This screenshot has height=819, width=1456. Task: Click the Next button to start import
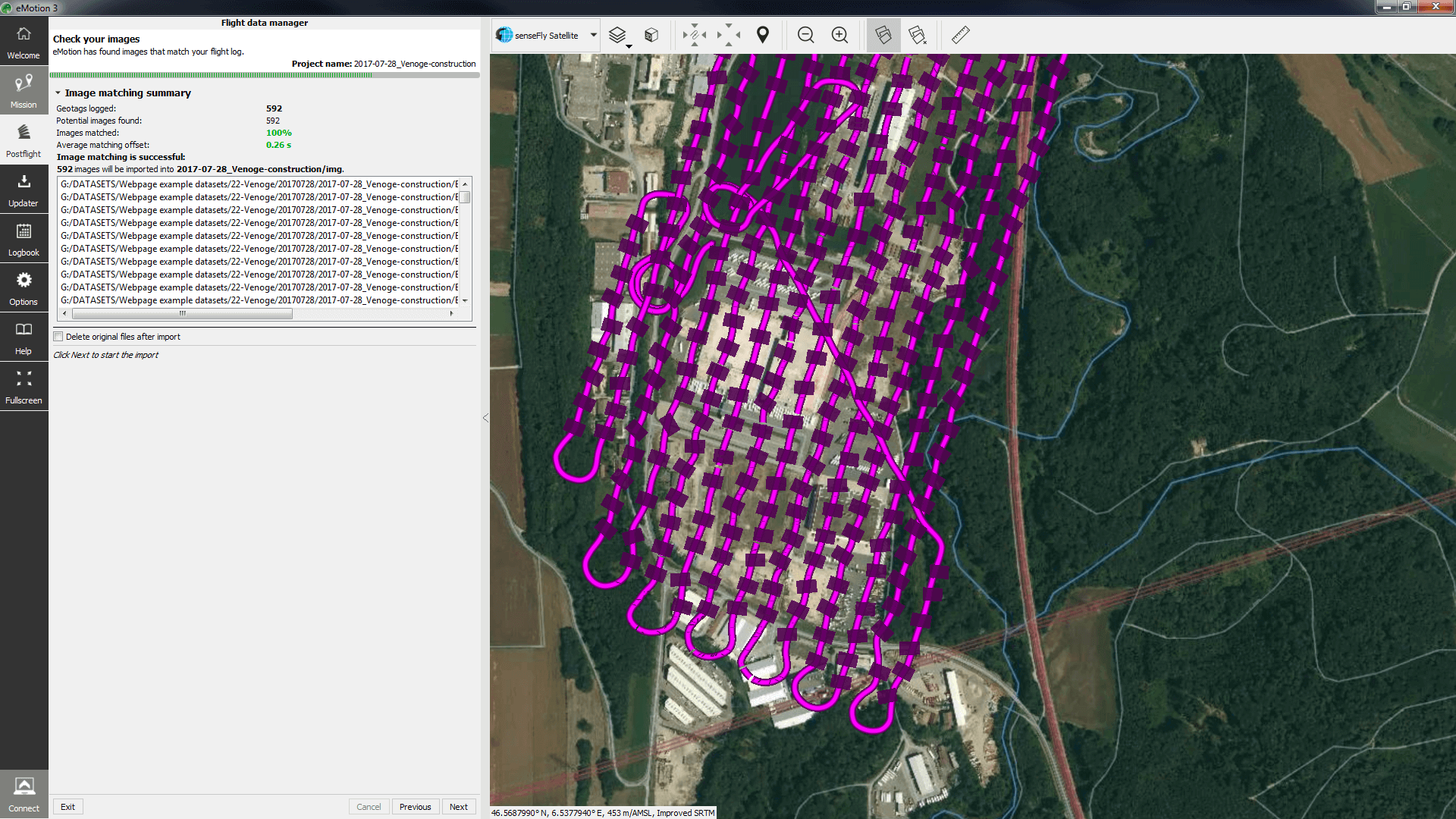tap(458, 807)
